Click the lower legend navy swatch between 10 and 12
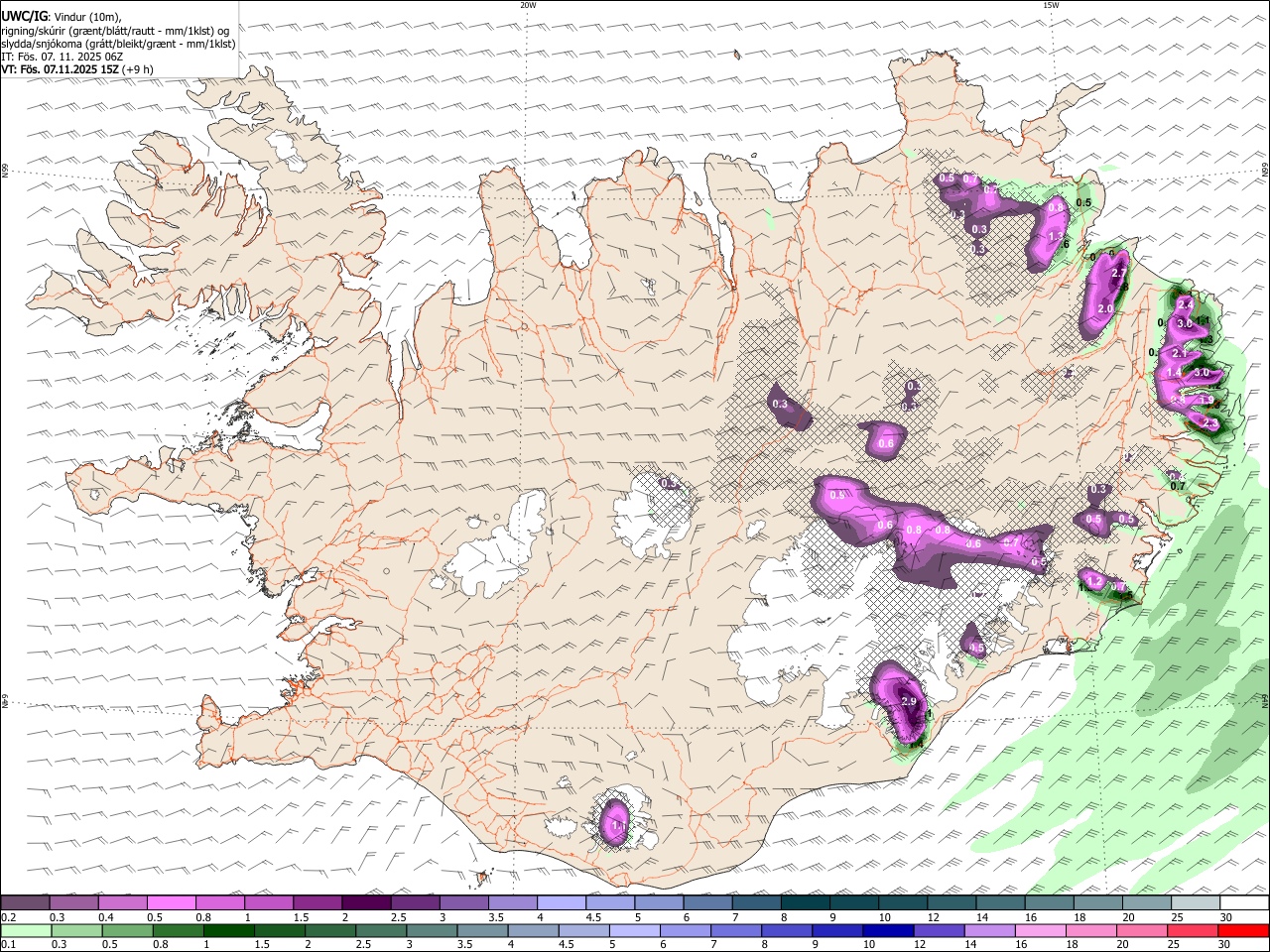Viewport: 1270px width, 952px height. (888, 931)
